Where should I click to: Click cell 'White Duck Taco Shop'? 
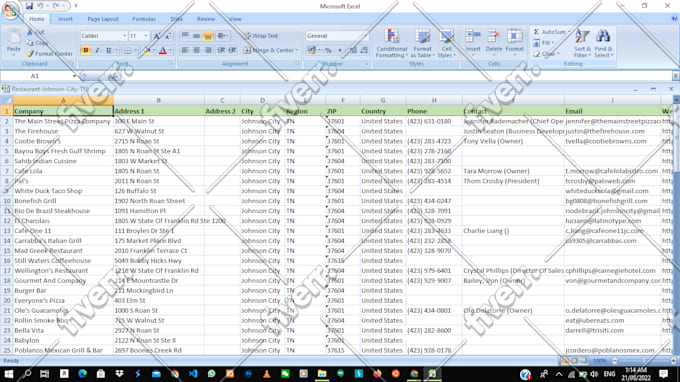click(x=63, y=191)
